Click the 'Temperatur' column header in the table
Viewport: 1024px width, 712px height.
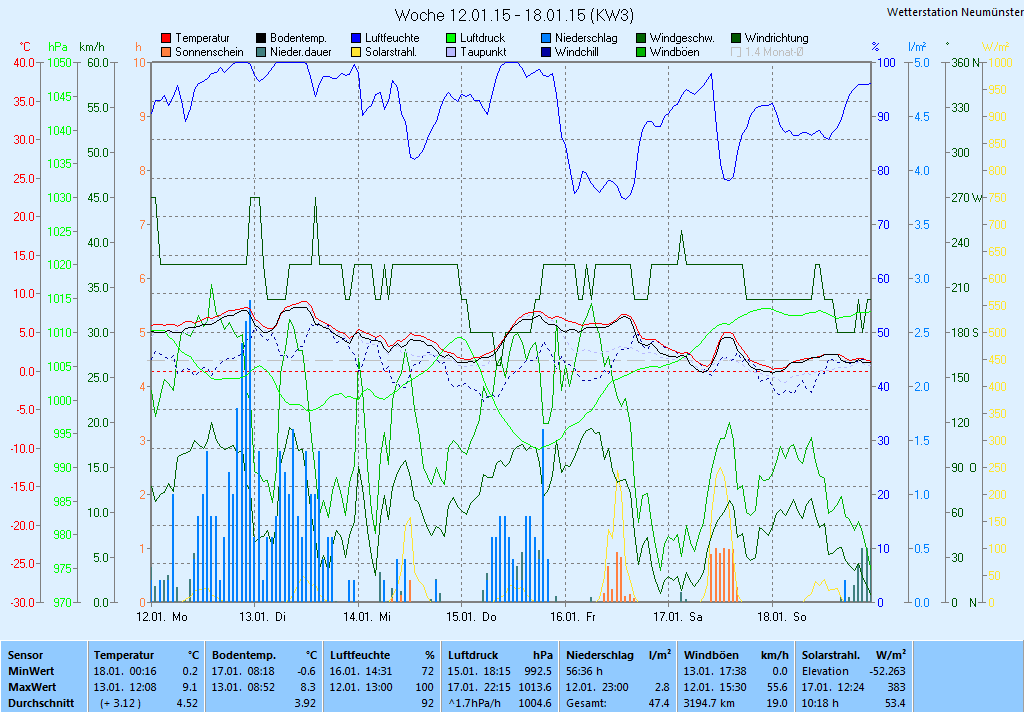124,655
